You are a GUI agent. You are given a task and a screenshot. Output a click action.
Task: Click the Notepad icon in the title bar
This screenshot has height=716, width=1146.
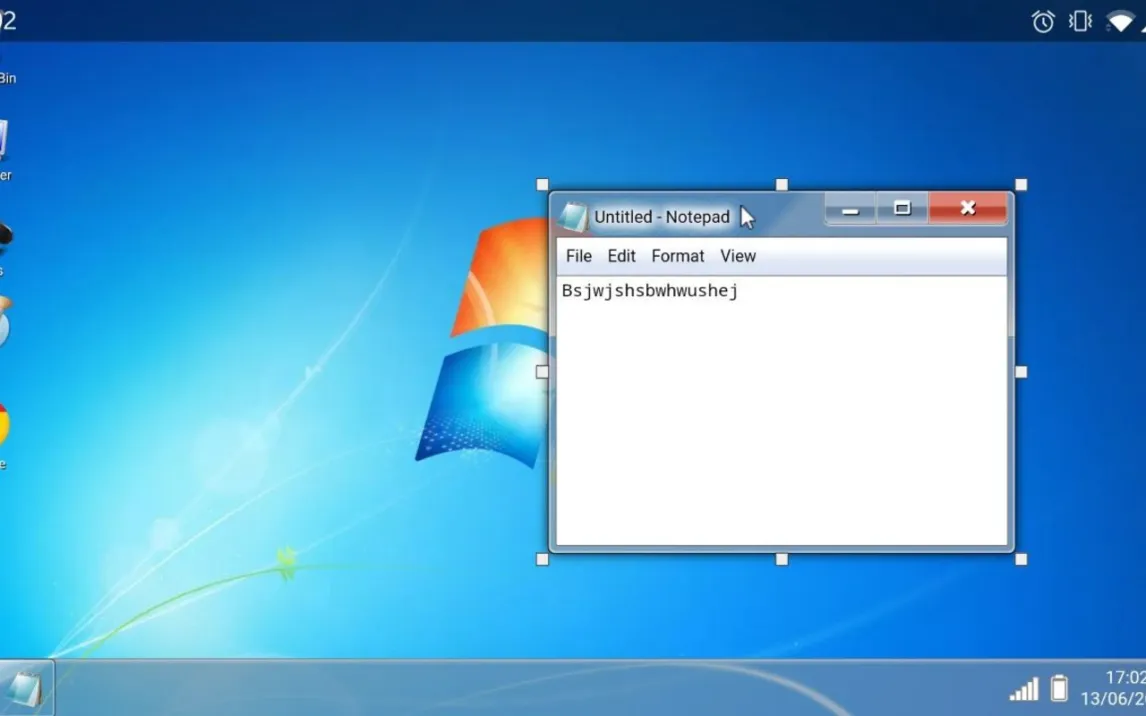coord(573,217)
